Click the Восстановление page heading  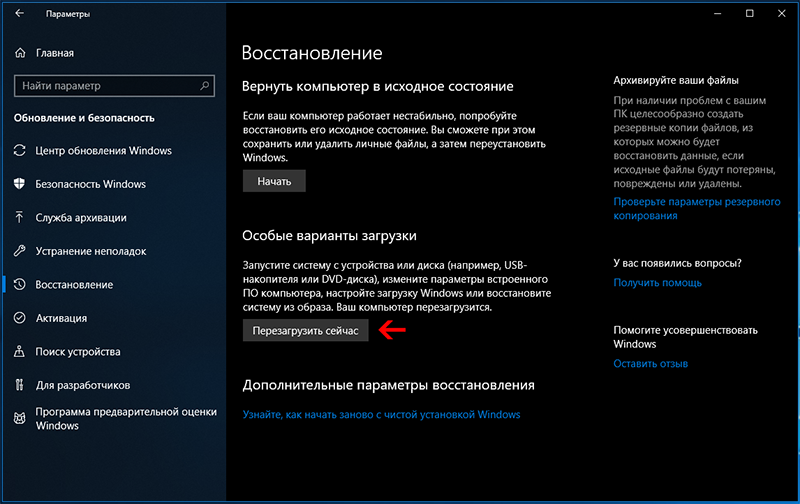pos(312,53)
